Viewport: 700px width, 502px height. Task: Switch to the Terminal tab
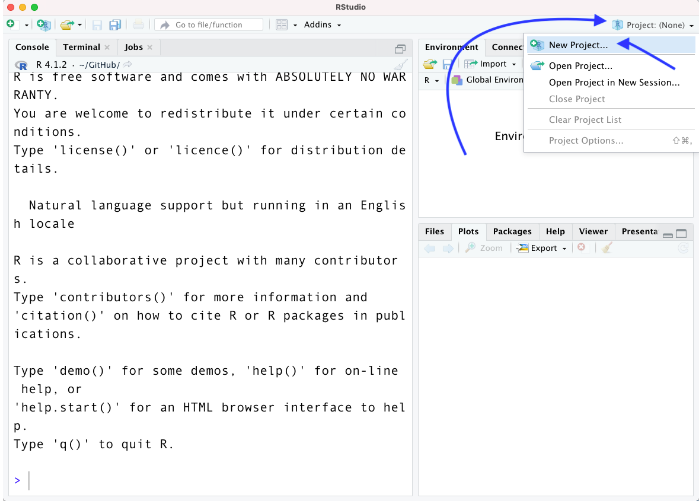pyautogui.click(x=81, y=47)
